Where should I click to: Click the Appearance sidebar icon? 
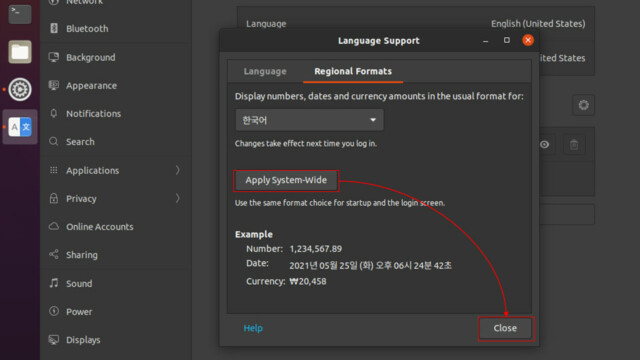54,85
